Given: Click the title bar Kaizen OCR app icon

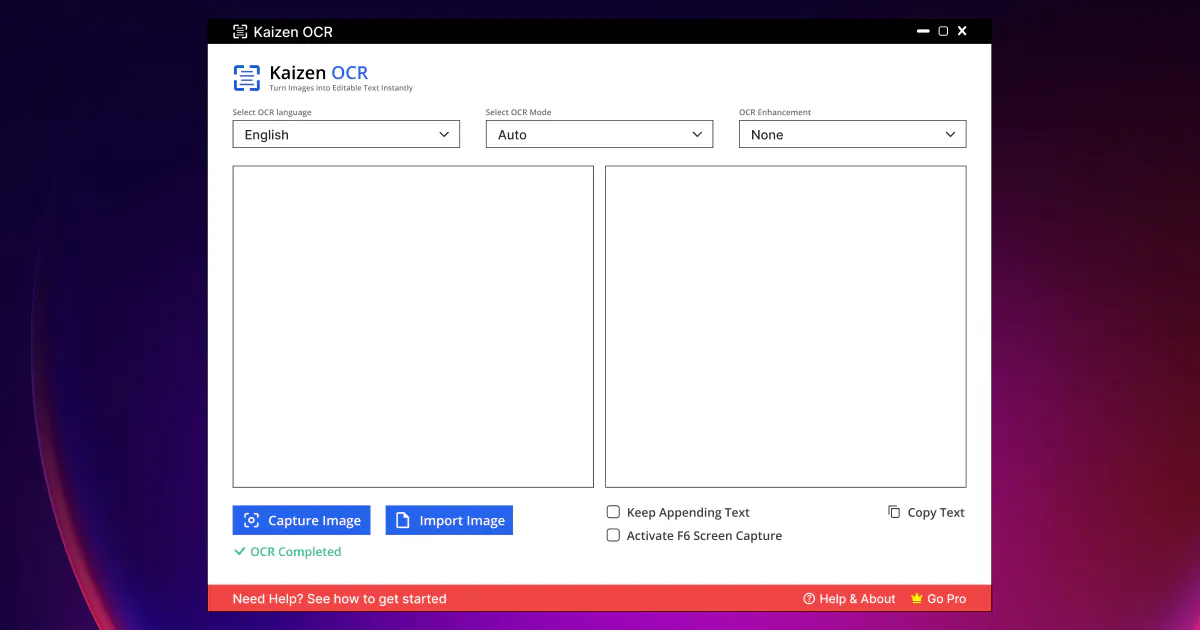Looking at the screenshot, I should click(x=240, y=32).
